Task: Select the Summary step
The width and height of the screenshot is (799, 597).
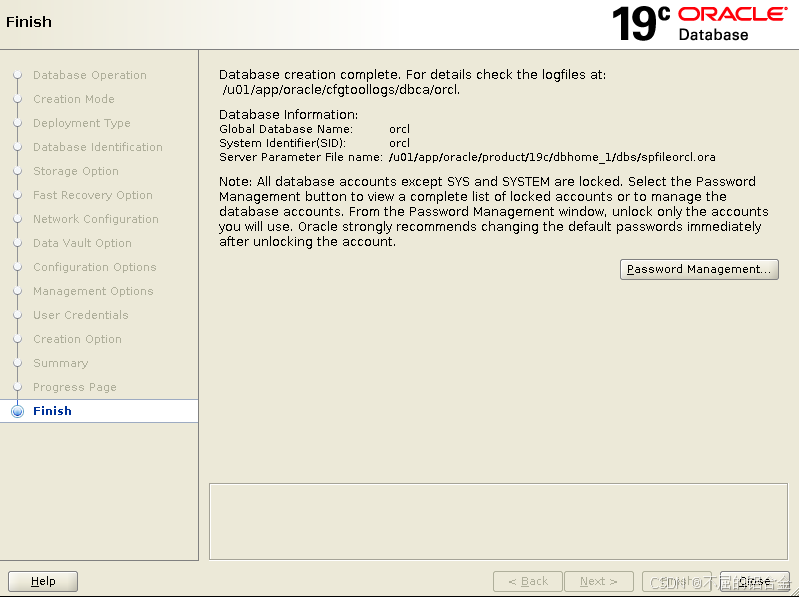Action: [x=61, y=363]
